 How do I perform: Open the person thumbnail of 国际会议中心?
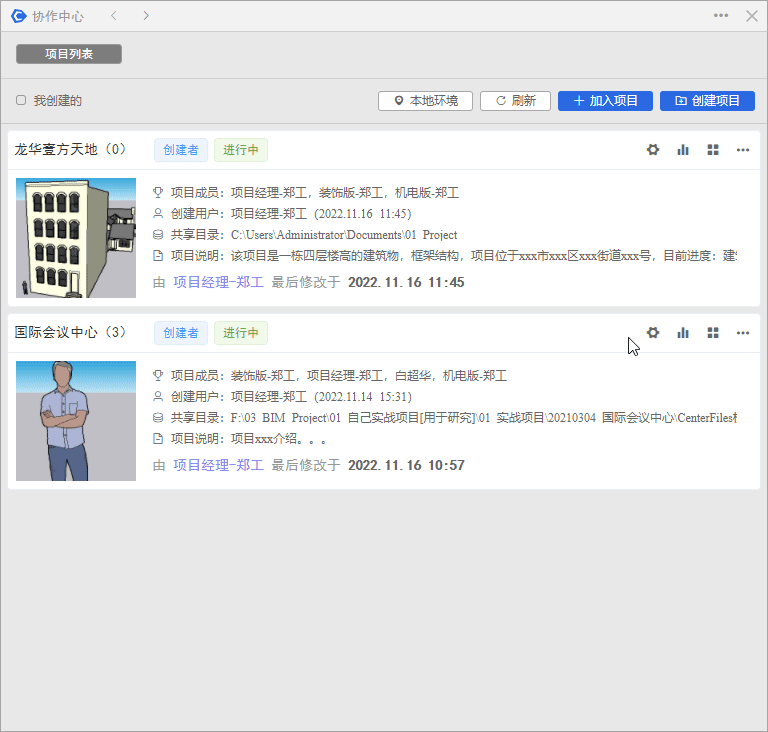pyautogui.click(x=76, y=421)
